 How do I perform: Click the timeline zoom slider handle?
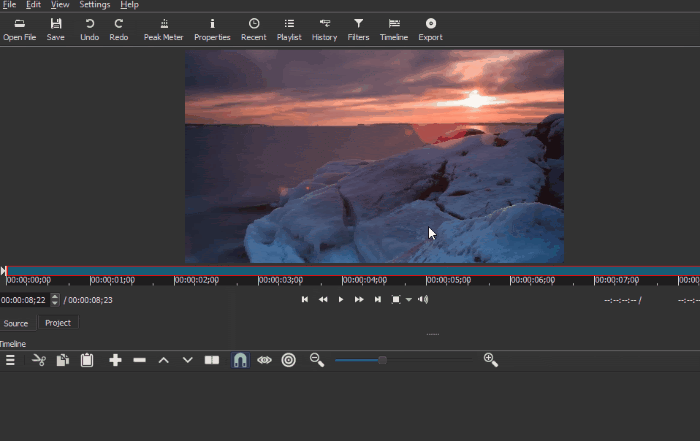coord(382,360)
